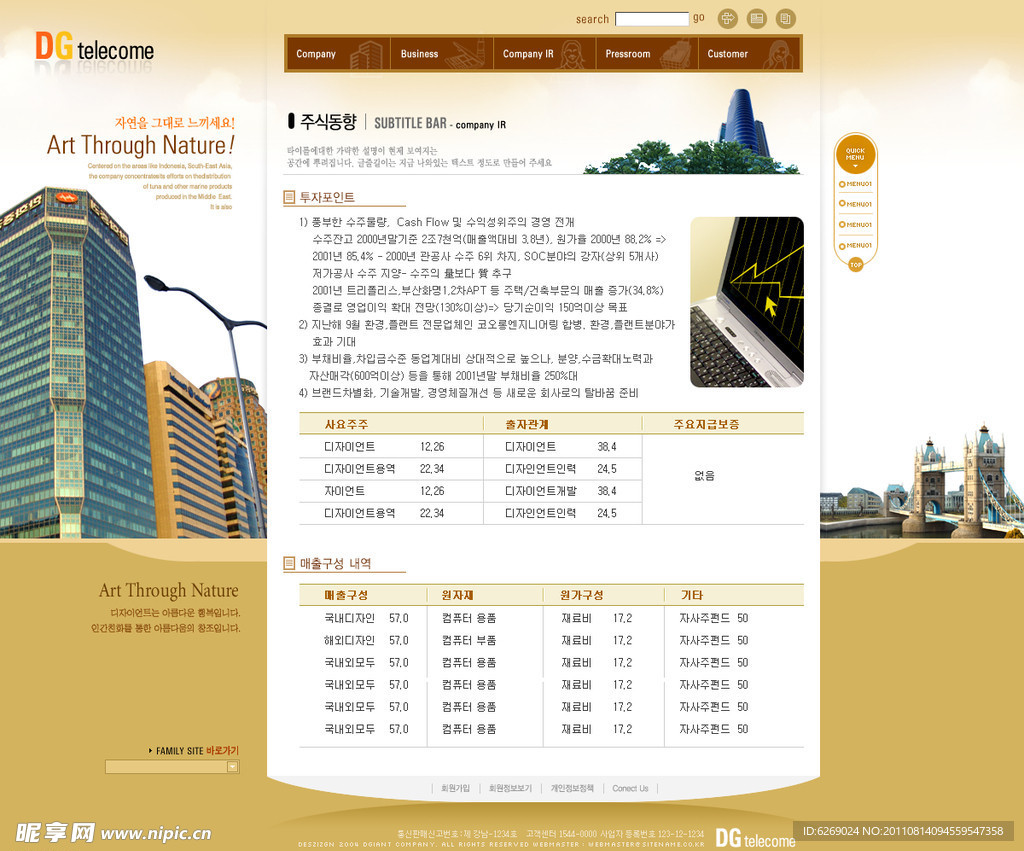The width and height of the screenshot is (1024, 851).
Task: Open the Family Site dropdown
Action: click(x=232, y=767)
